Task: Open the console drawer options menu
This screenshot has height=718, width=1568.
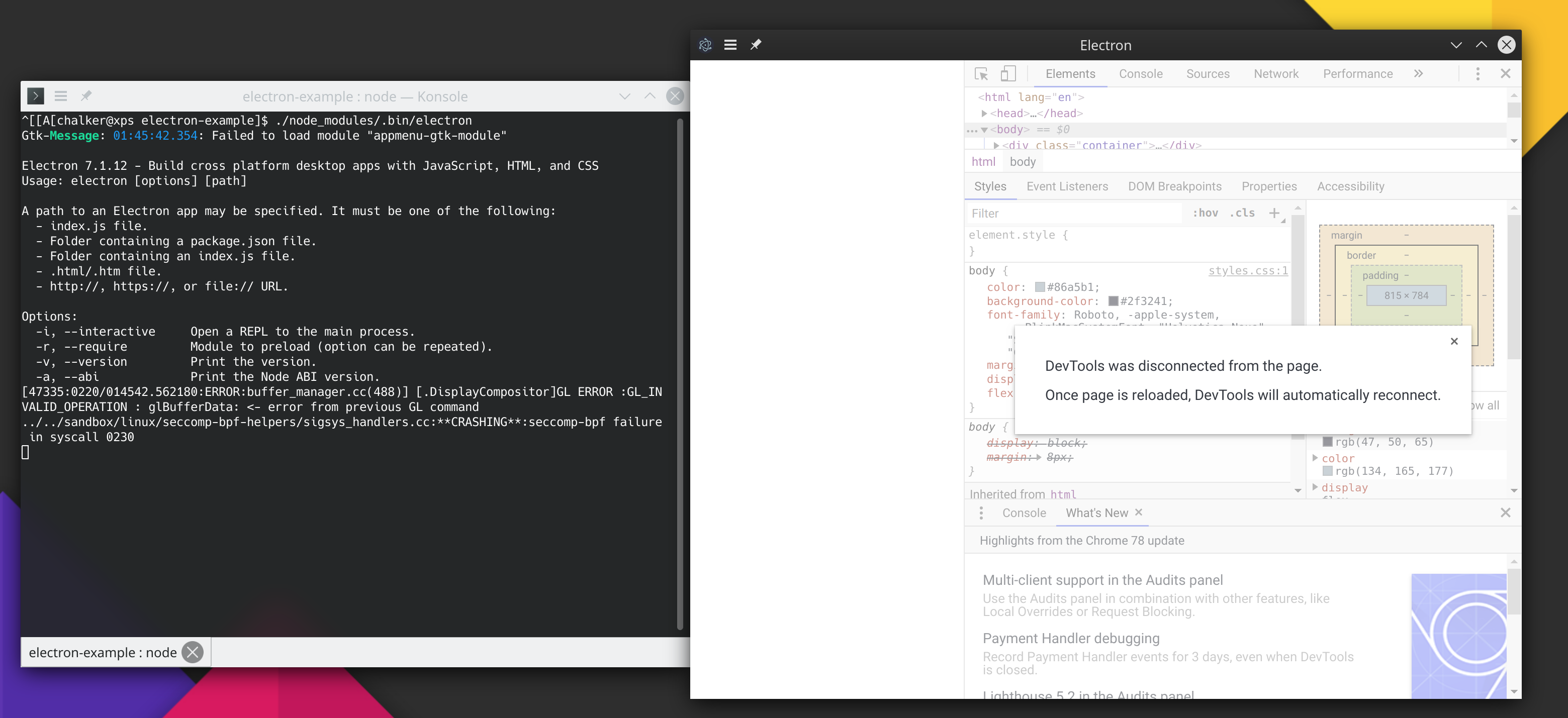Action: coord(981,513)
